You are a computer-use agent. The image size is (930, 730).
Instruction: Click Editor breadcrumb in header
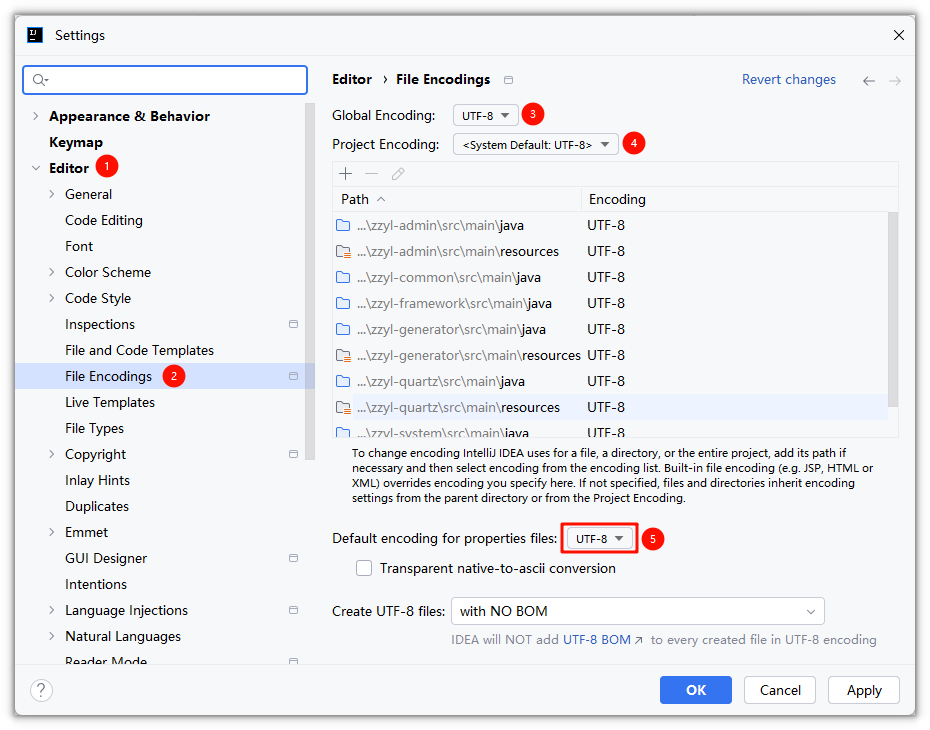tap(352, 79)
